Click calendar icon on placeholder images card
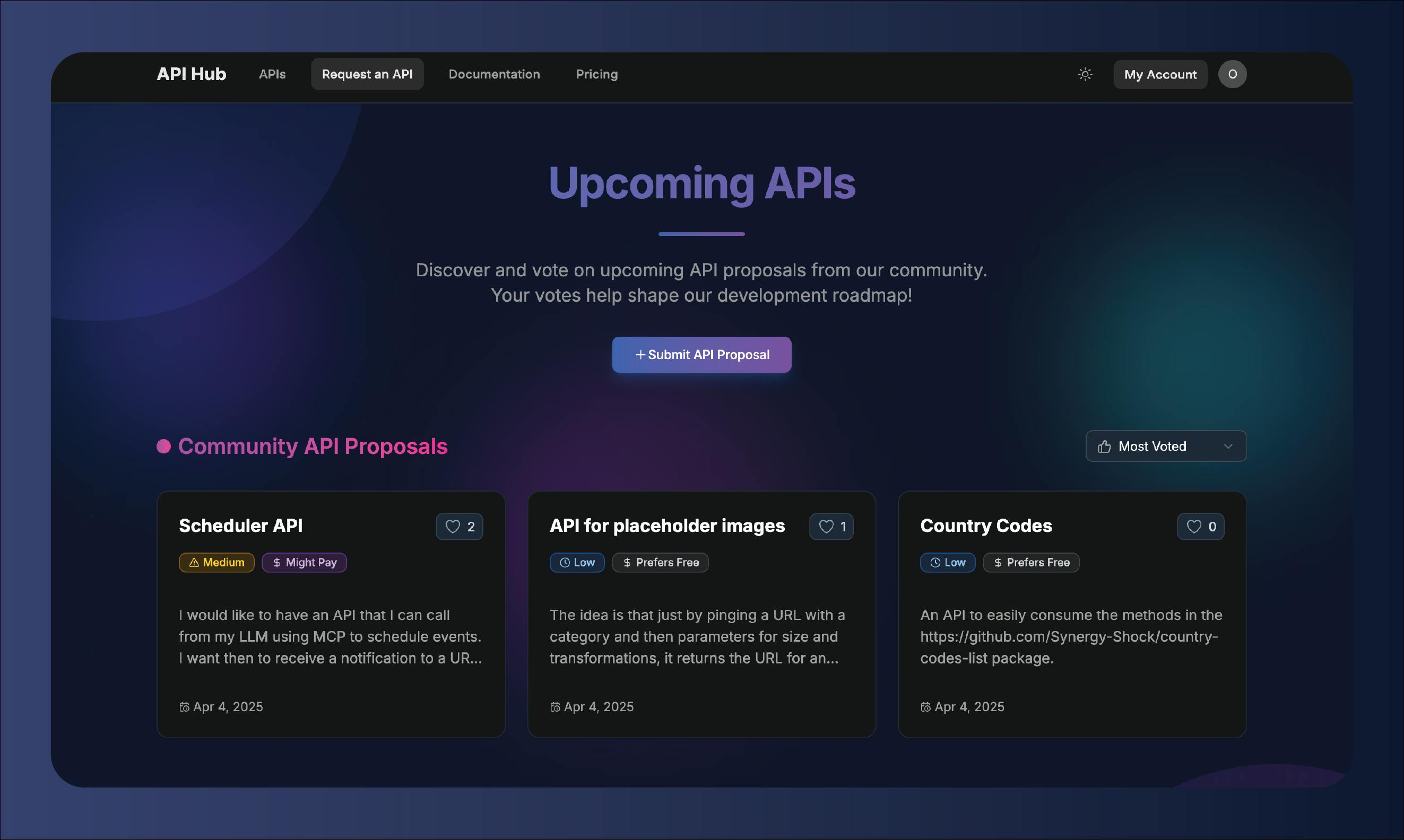 tap(555, 707)
